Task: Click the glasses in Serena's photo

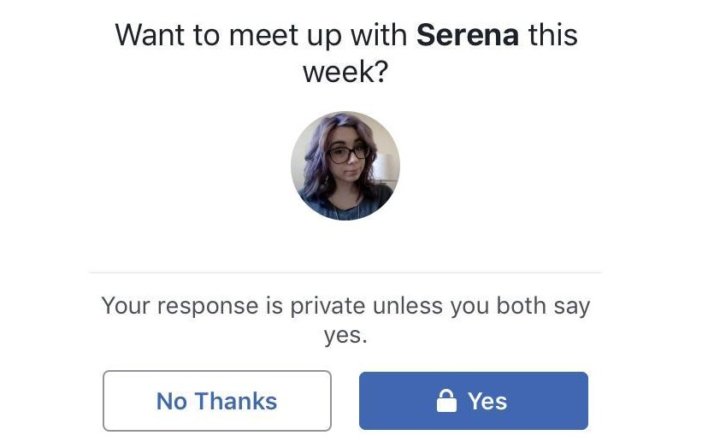Action: pyautogui.click(x=348, y=155)
